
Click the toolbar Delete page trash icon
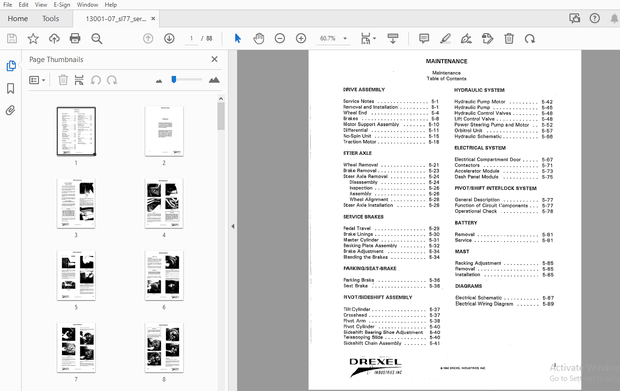tap(509, 38)
